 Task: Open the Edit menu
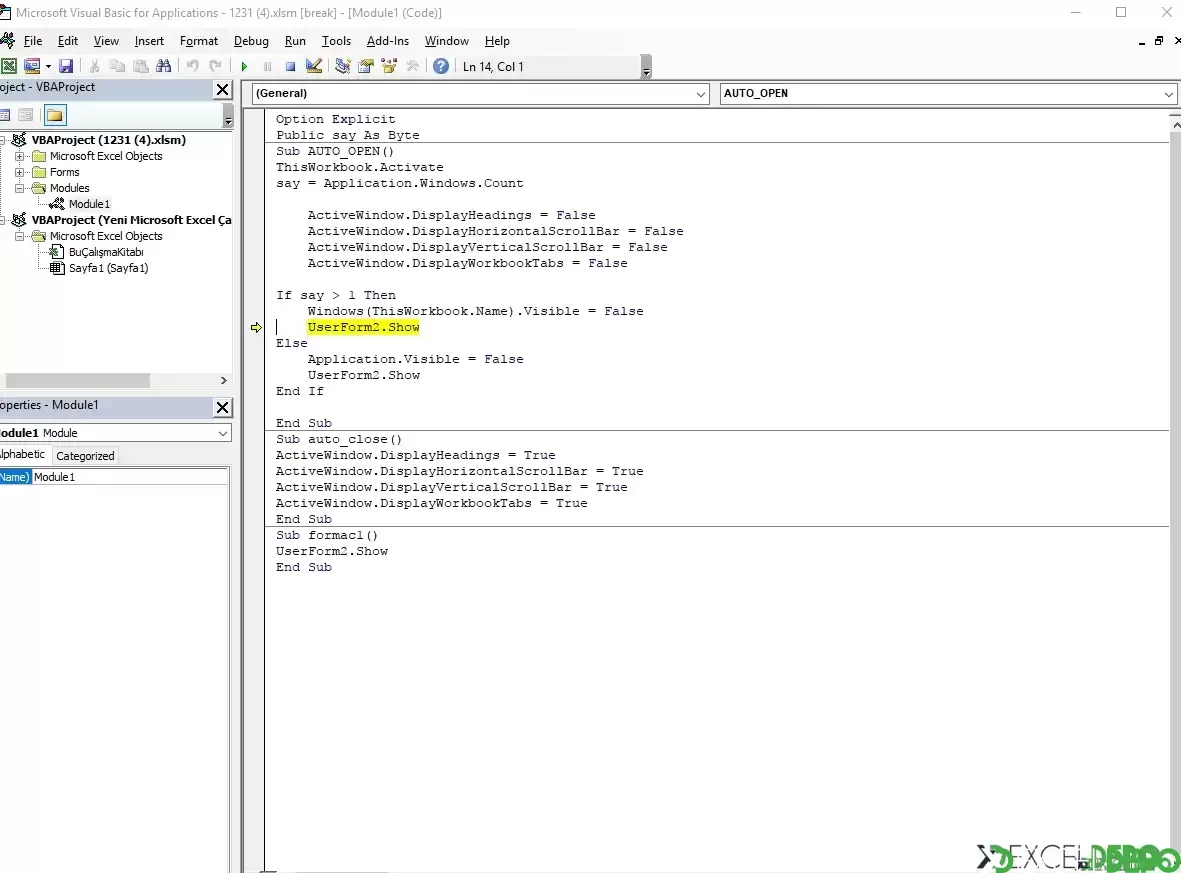tap(68, 41)
